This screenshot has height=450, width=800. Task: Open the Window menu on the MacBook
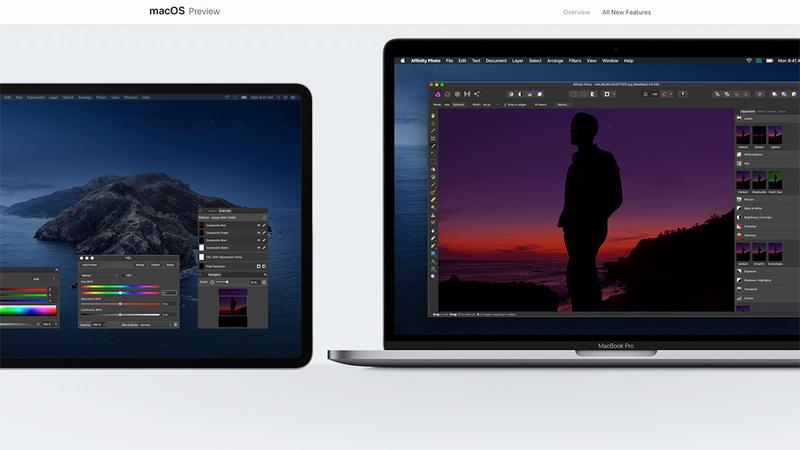[610, 61]
